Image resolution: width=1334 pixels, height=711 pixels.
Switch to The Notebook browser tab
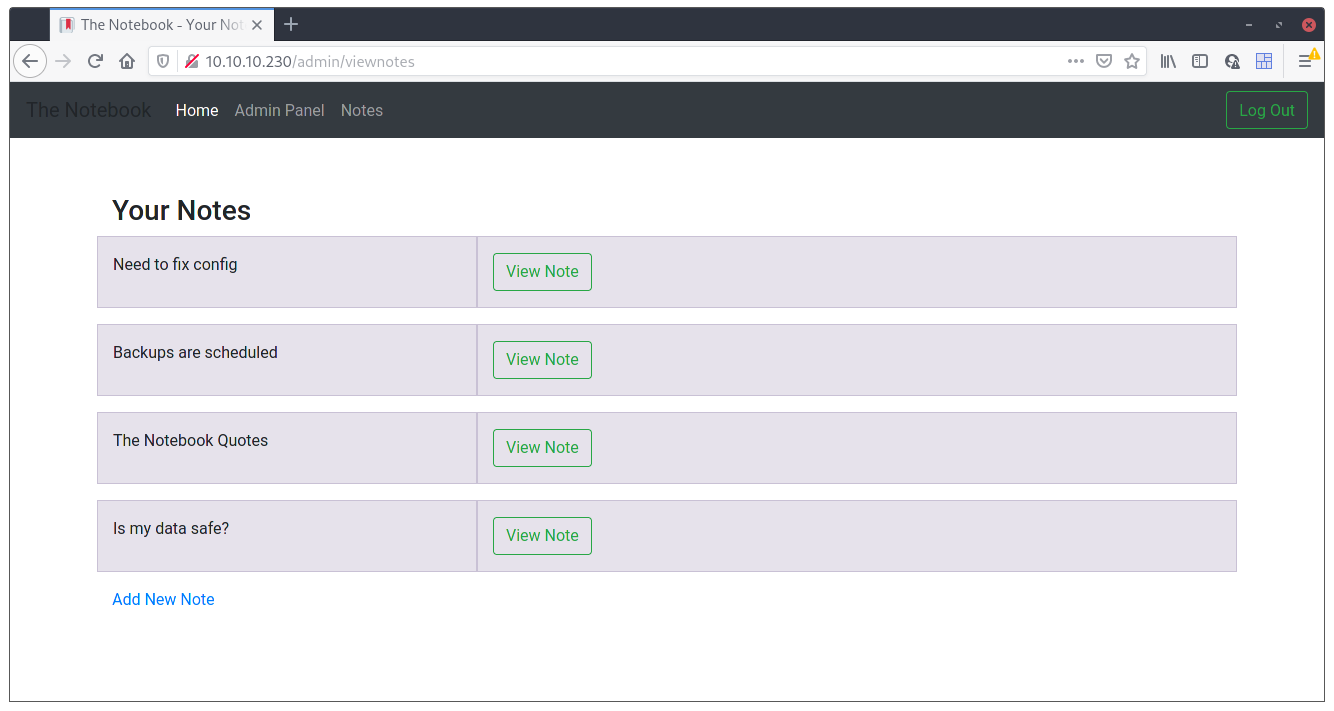tap(160, 24)
